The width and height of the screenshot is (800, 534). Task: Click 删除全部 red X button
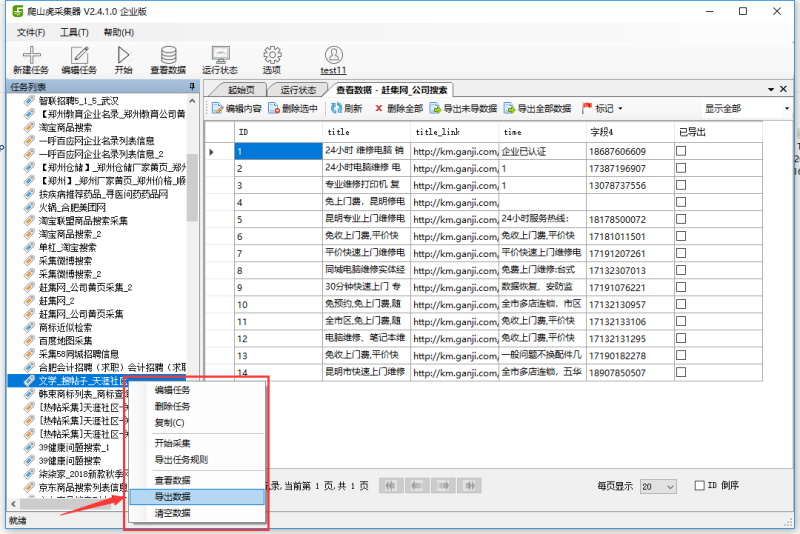tap(399, 108)
